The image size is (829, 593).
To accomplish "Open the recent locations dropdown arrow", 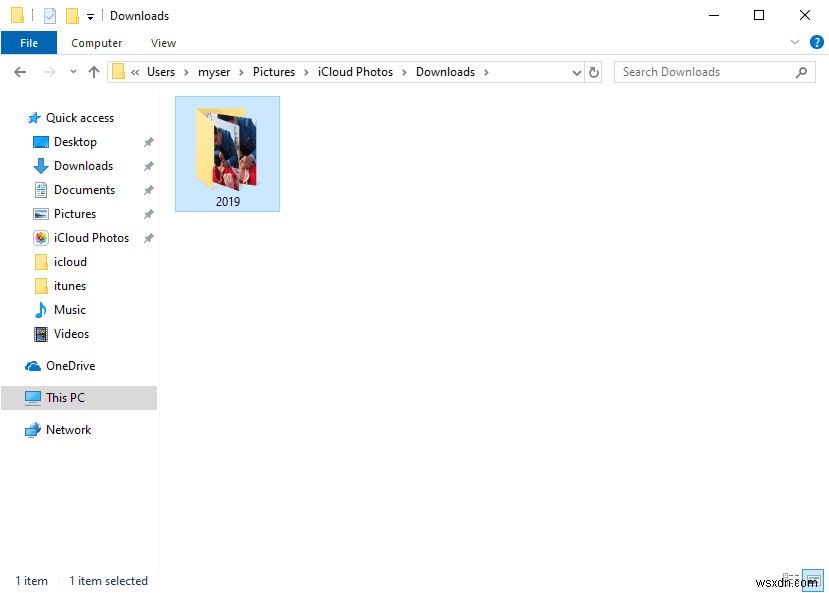I will click(73, 72).
